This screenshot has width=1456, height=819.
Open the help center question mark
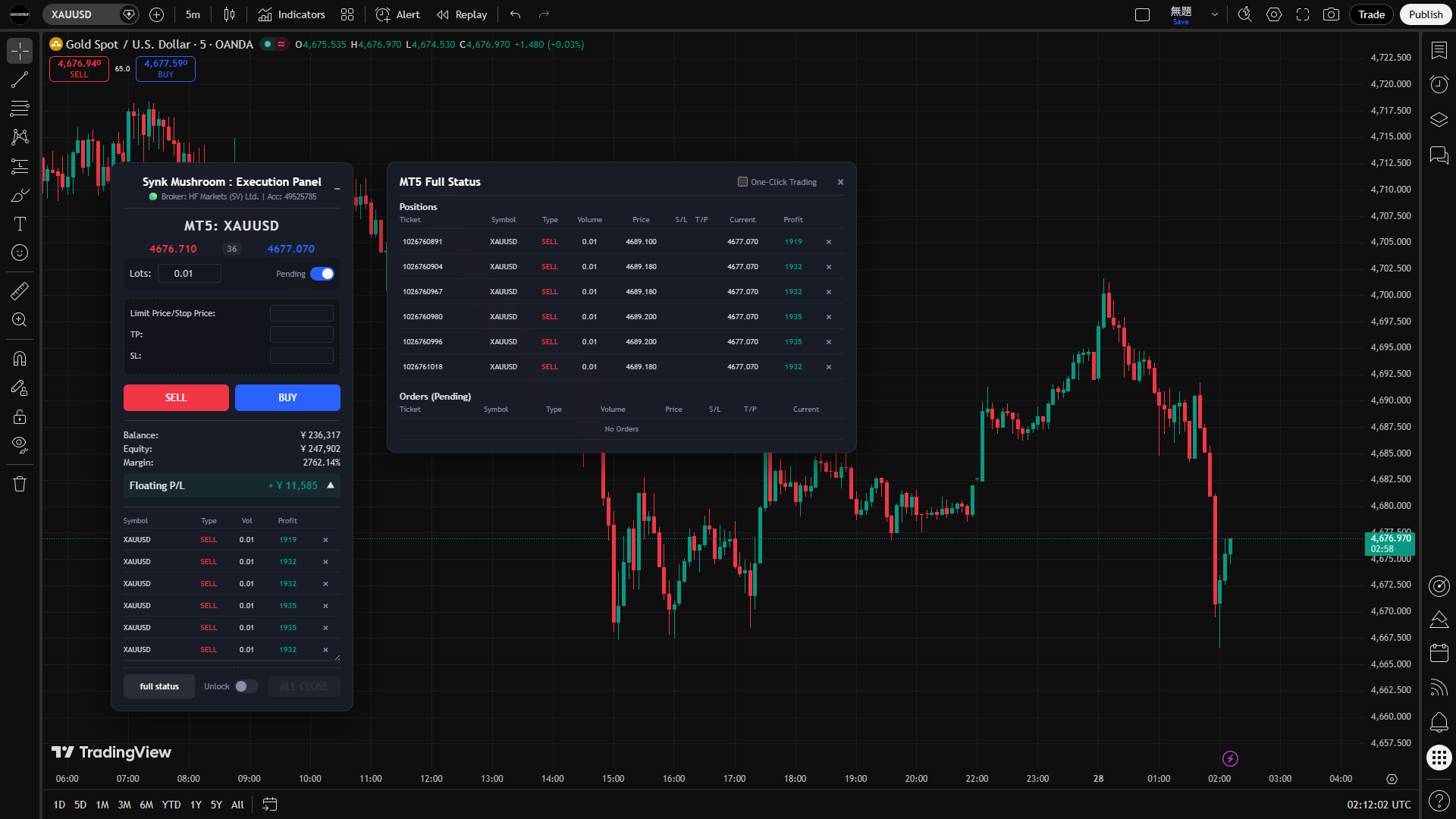click(1439, 800)
